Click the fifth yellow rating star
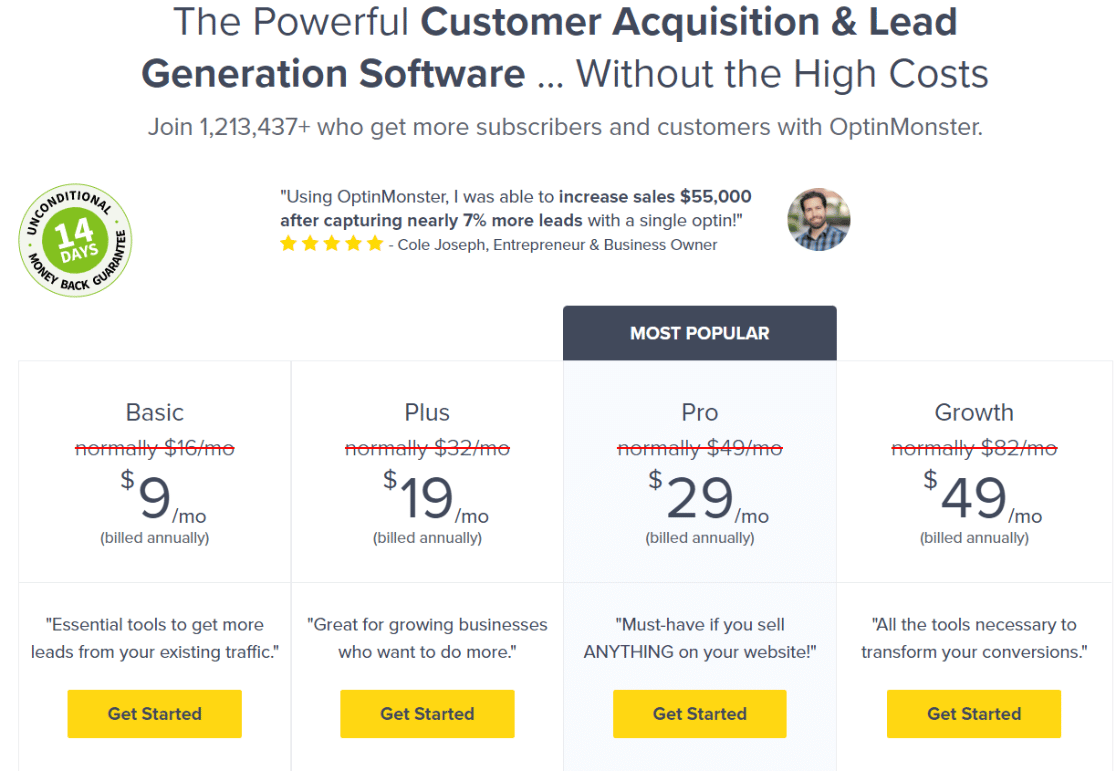Image resolution: width=1116 pixels, height=771 pixels. (375, 244)
